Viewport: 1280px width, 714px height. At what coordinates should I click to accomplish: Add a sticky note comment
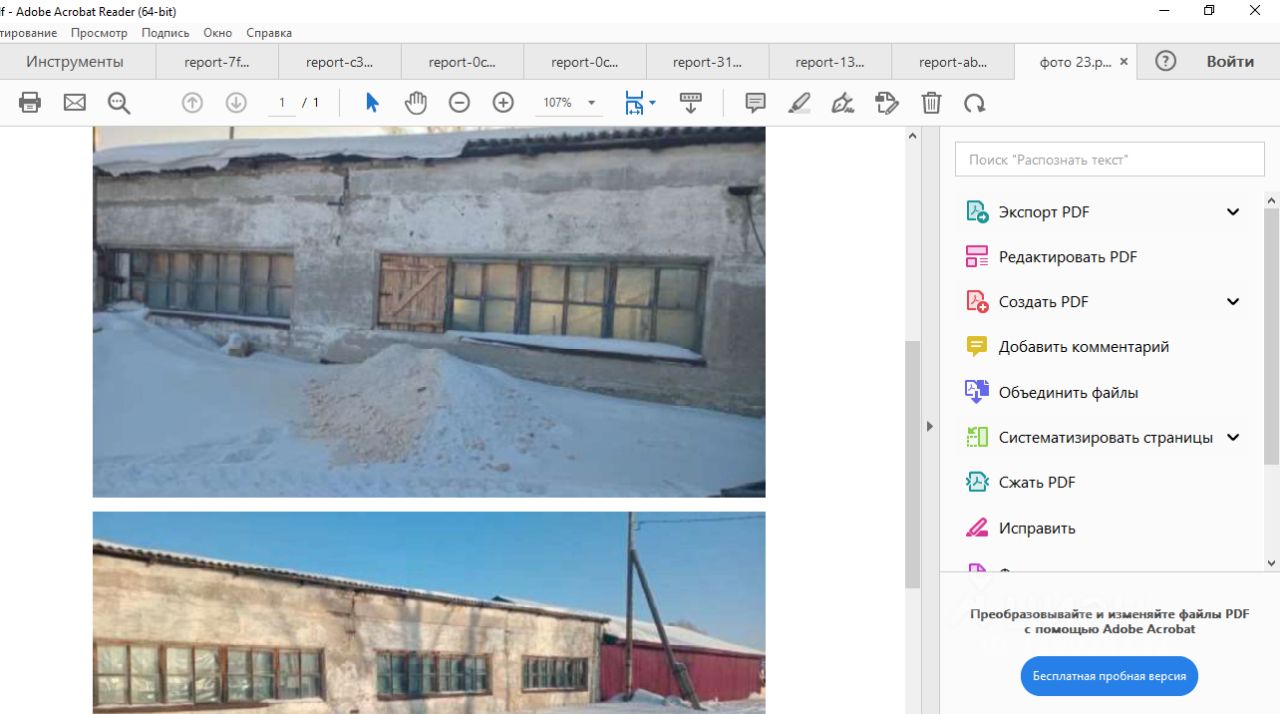(x=755, y=102)
